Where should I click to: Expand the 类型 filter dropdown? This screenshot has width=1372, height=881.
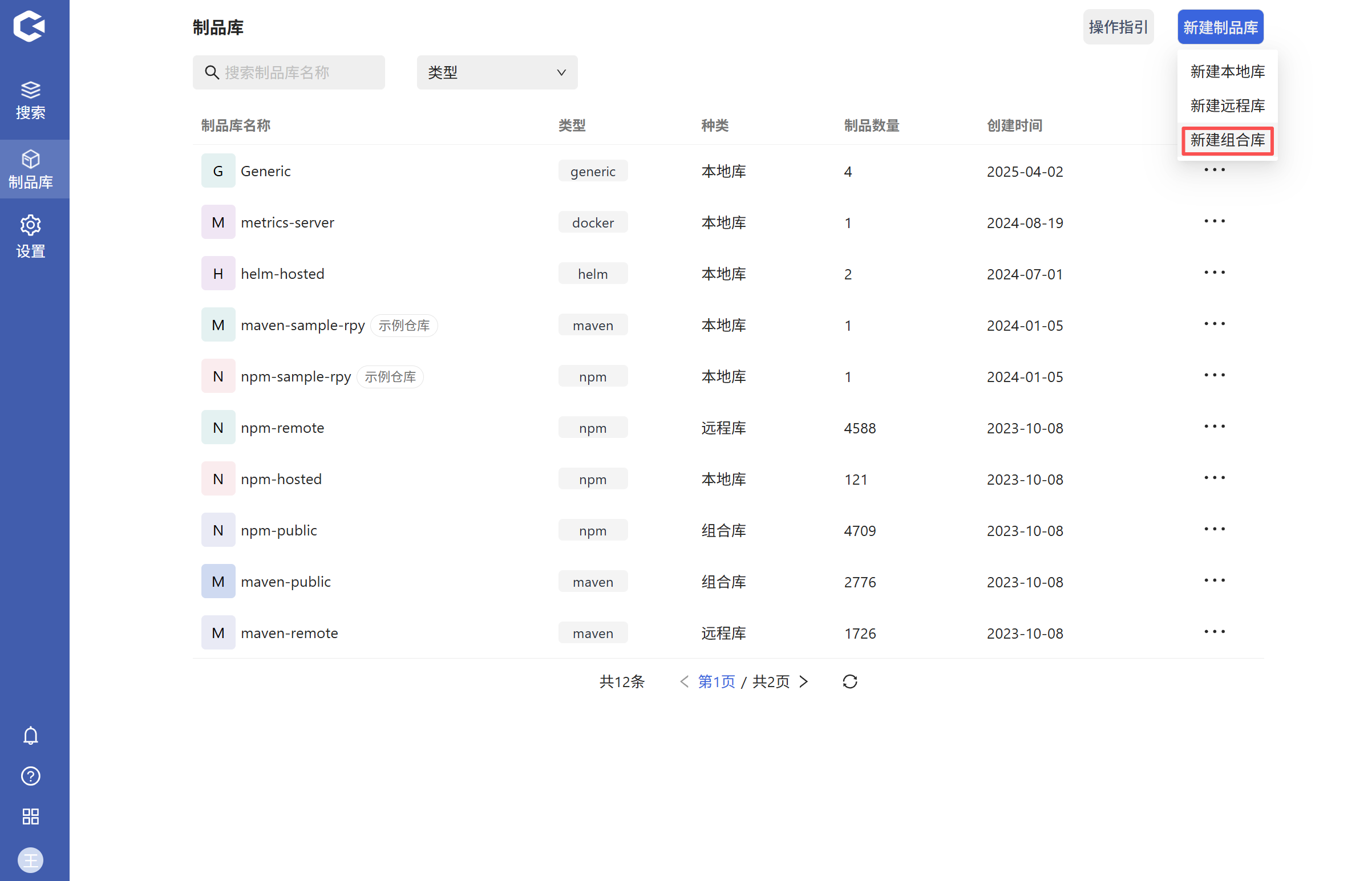(x=496, y=72)
